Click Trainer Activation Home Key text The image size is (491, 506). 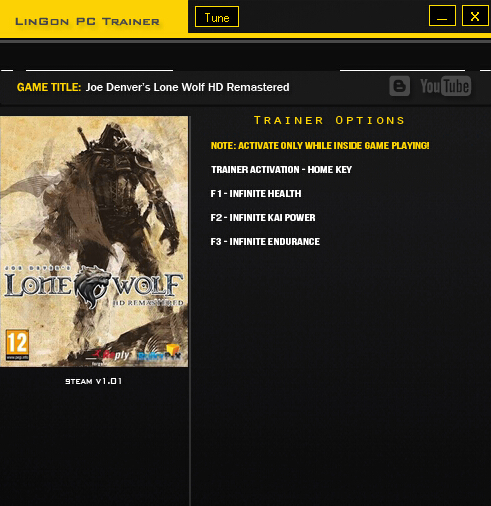pyautogui.click(x=281, y=170)
